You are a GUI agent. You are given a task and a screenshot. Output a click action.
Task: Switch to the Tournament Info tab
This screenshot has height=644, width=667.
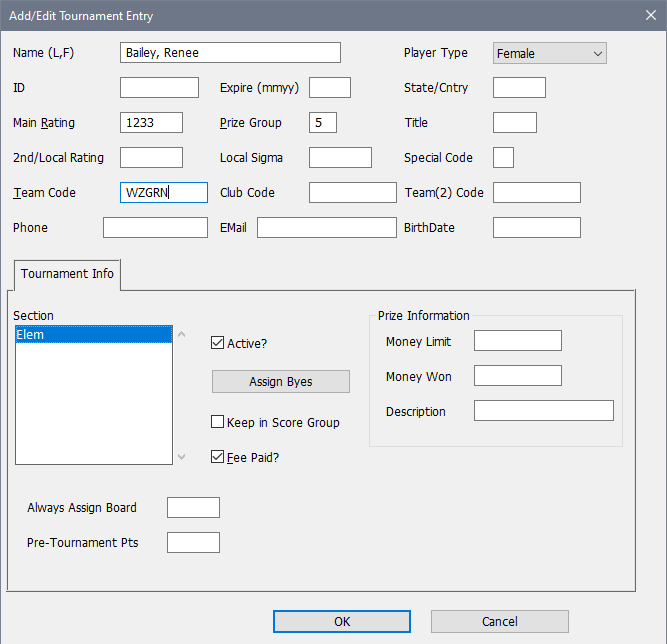pyautogui.click(x=67, y=274)
